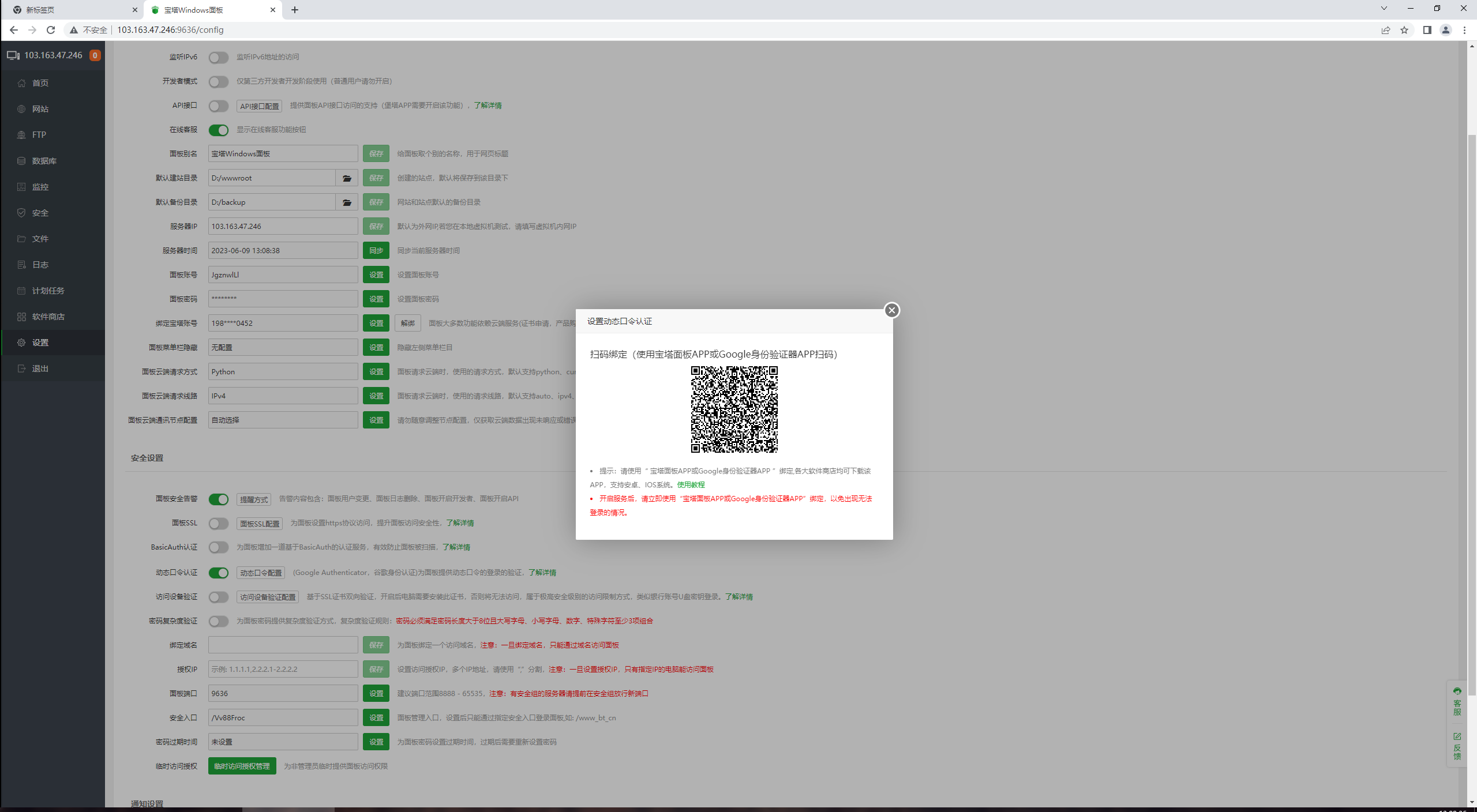Open the browser side panel icon
1477x812 pixels.
click(1427, 30)
